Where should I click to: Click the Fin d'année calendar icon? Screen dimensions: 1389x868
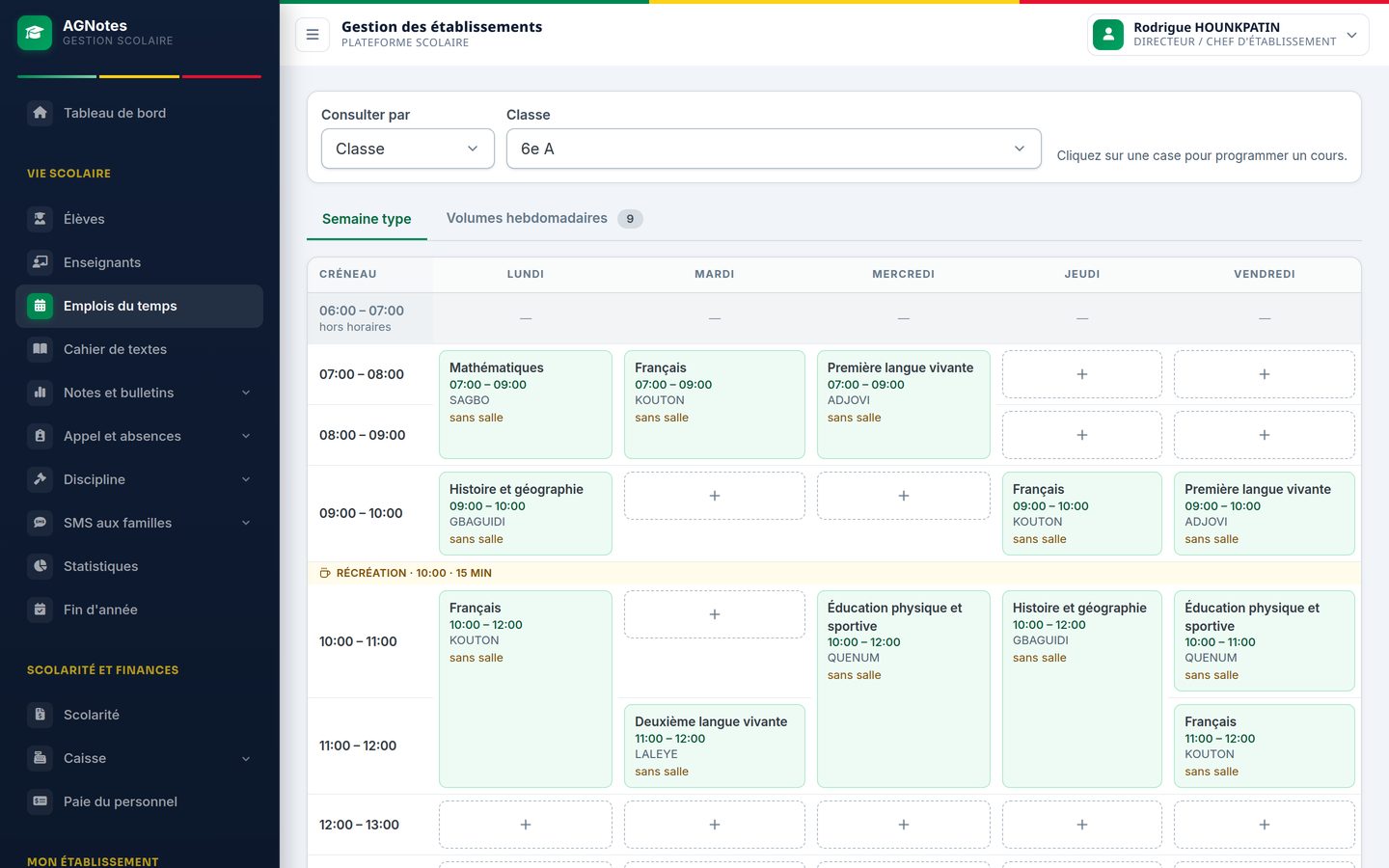point(40,610)
